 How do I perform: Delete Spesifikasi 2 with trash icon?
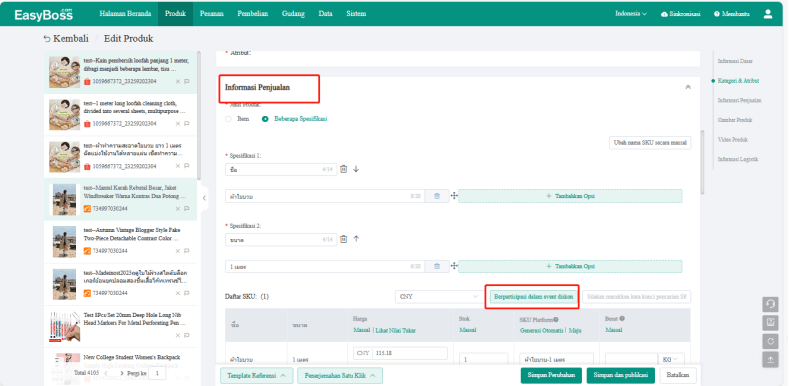tap(344, 239)
